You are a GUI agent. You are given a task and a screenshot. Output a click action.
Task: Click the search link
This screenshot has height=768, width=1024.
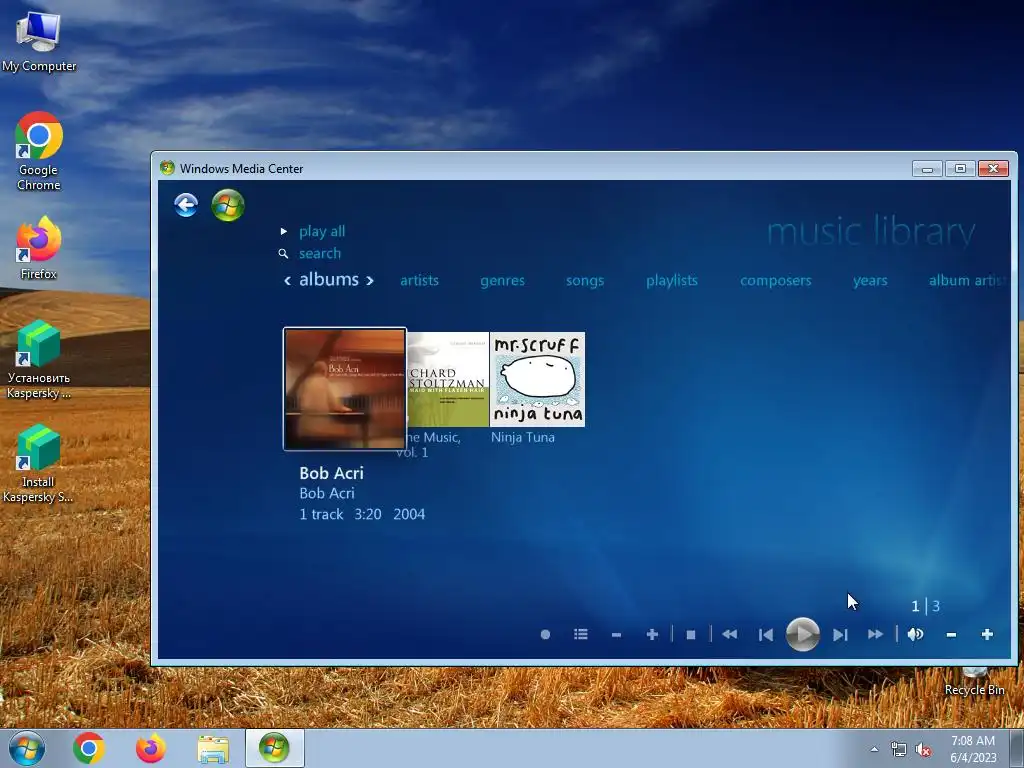(320, 253)
